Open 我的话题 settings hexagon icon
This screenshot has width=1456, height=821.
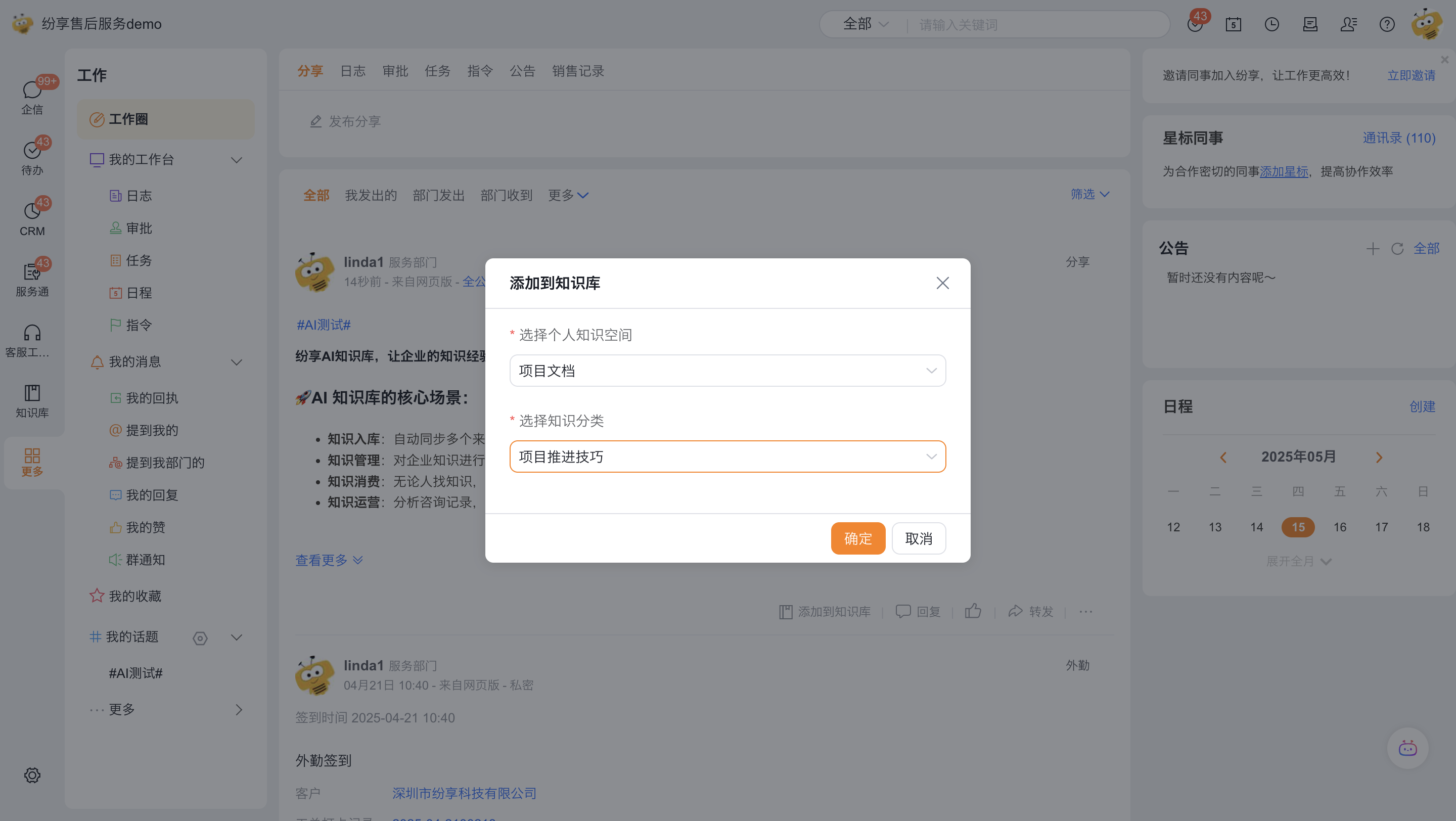[200, 638]
